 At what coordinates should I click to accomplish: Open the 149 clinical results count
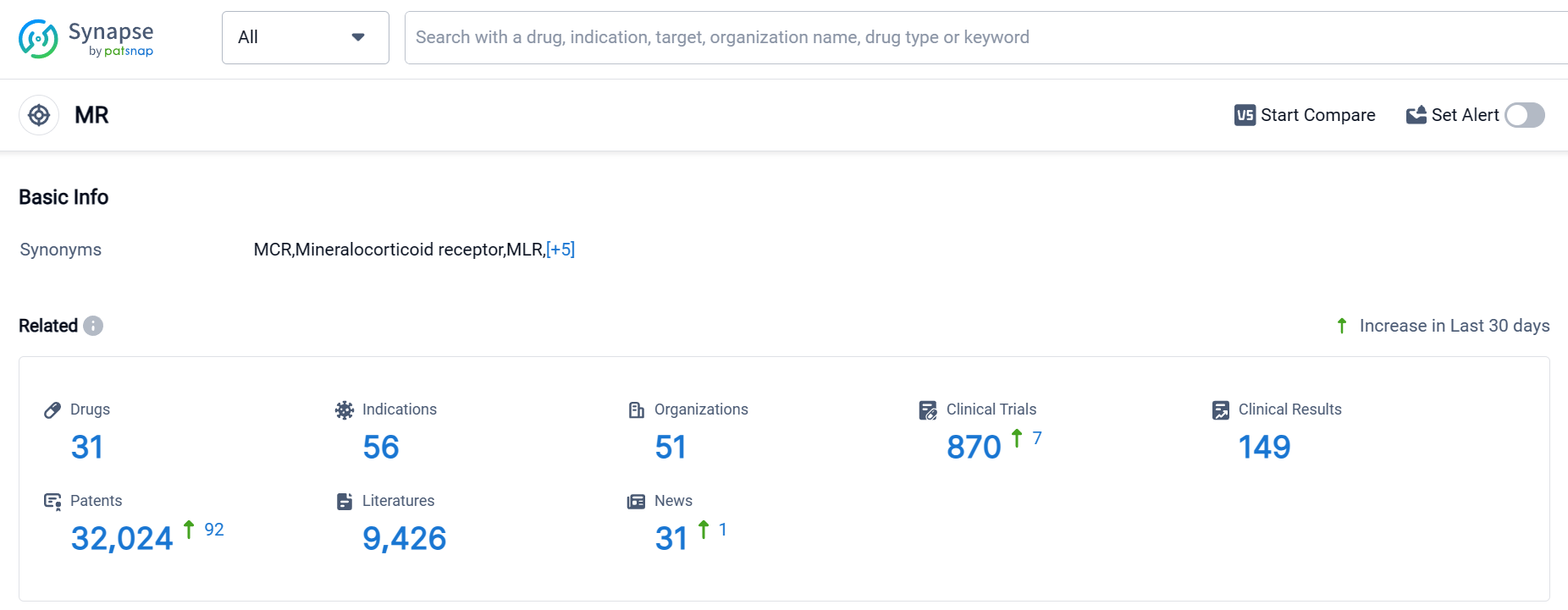click(x=1264, y=447)
